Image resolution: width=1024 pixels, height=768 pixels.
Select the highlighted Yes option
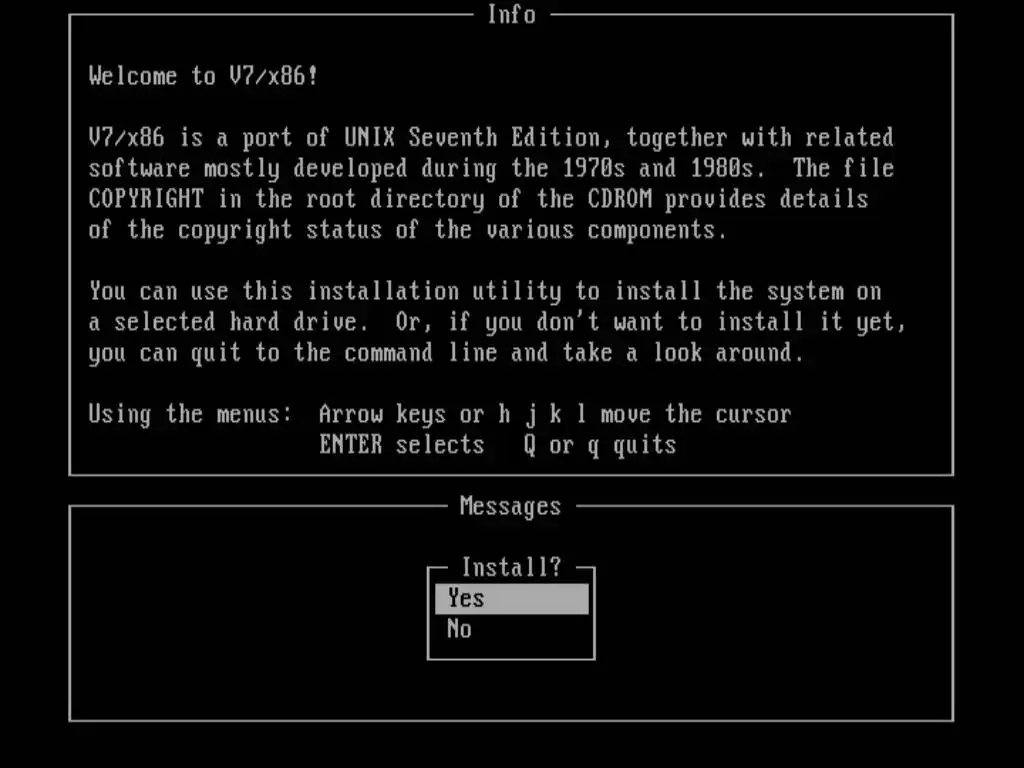[x=511, y=599]
